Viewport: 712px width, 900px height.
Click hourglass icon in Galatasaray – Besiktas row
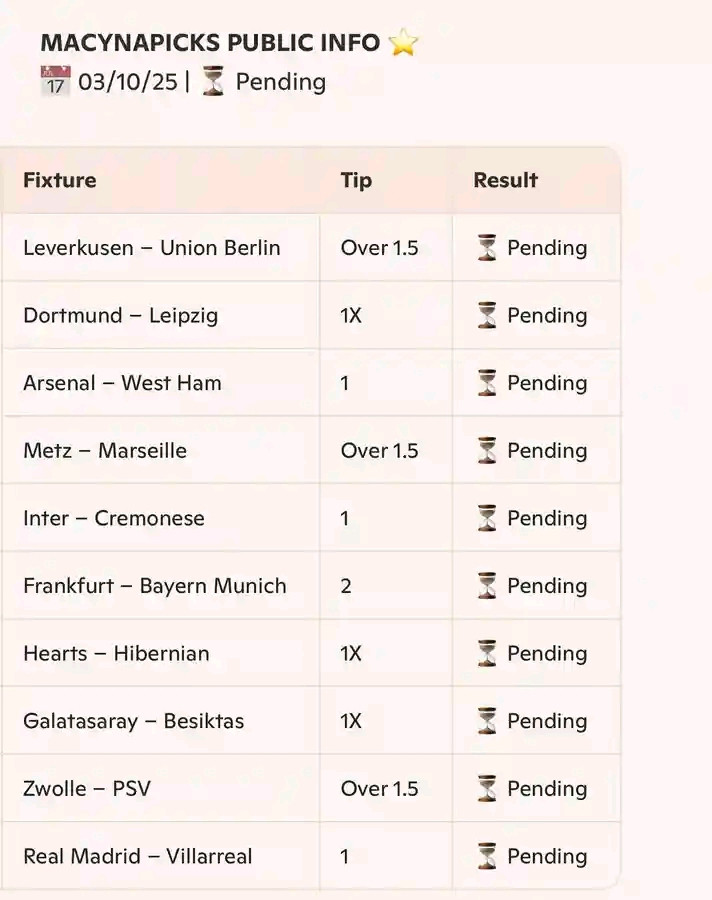point(487,721)
